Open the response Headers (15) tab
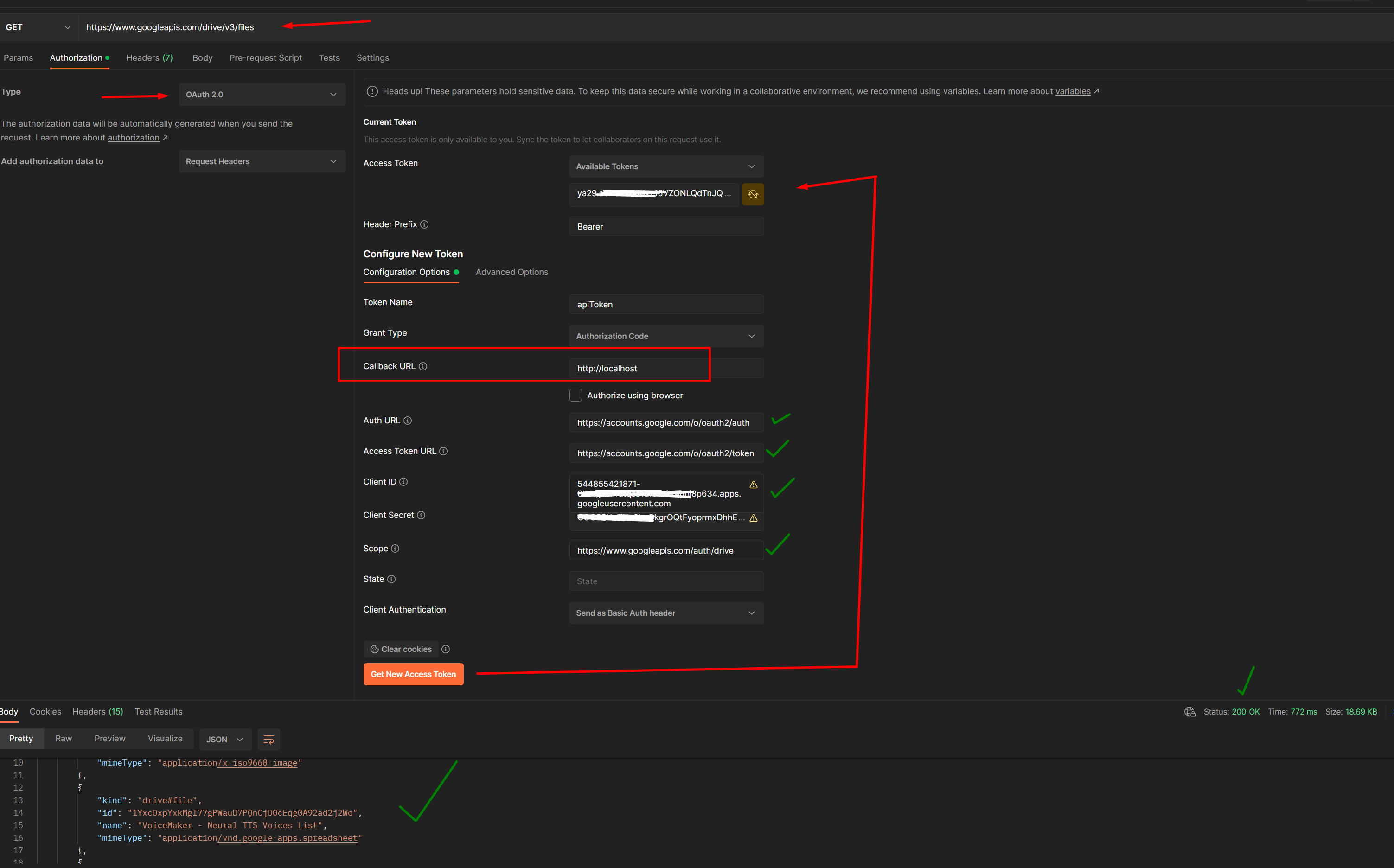1394x868 pixels. click(97, 712)
